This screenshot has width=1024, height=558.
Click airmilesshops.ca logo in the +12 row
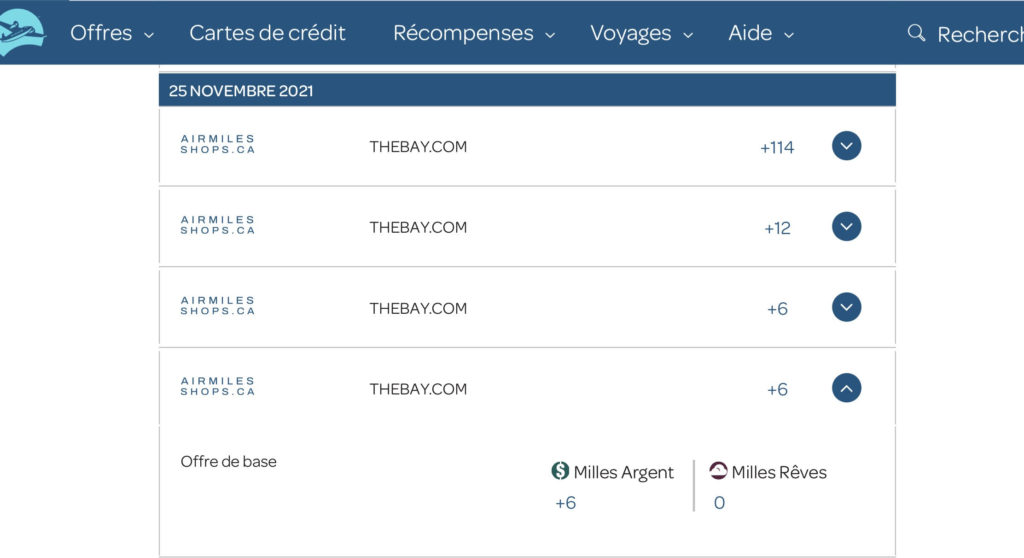(x=218, y=226)
